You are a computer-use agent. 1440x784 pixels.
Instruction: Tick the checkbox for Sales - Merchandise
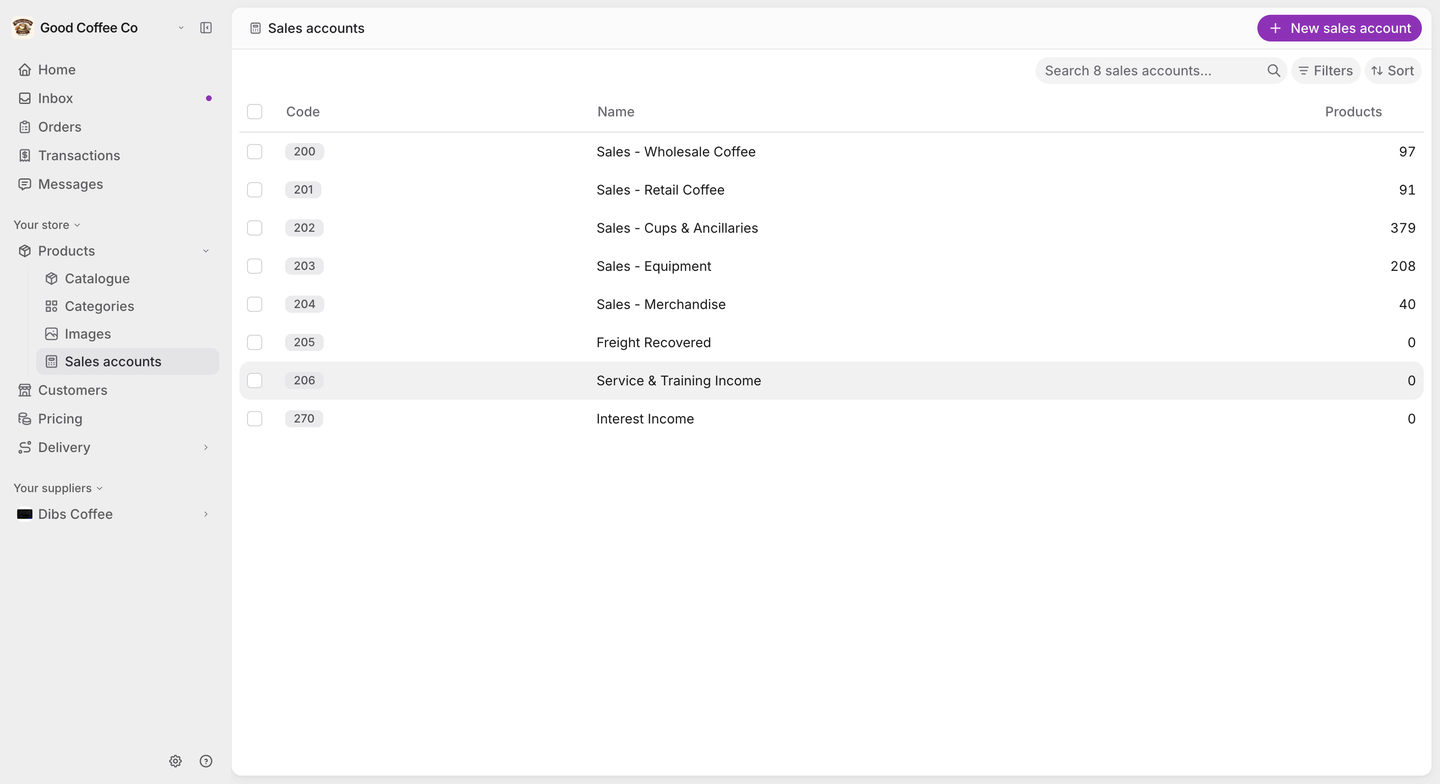coord(255,304)
